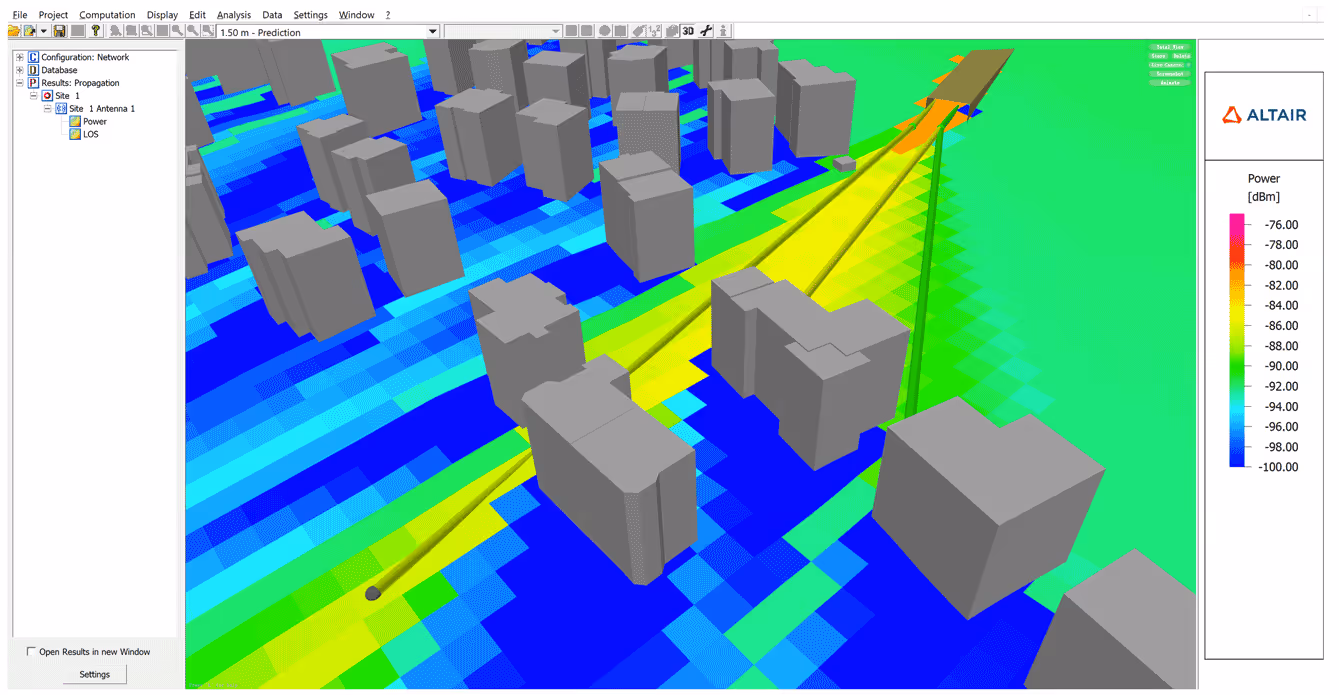Select the Database 'D' tree icon

point(33,71)
